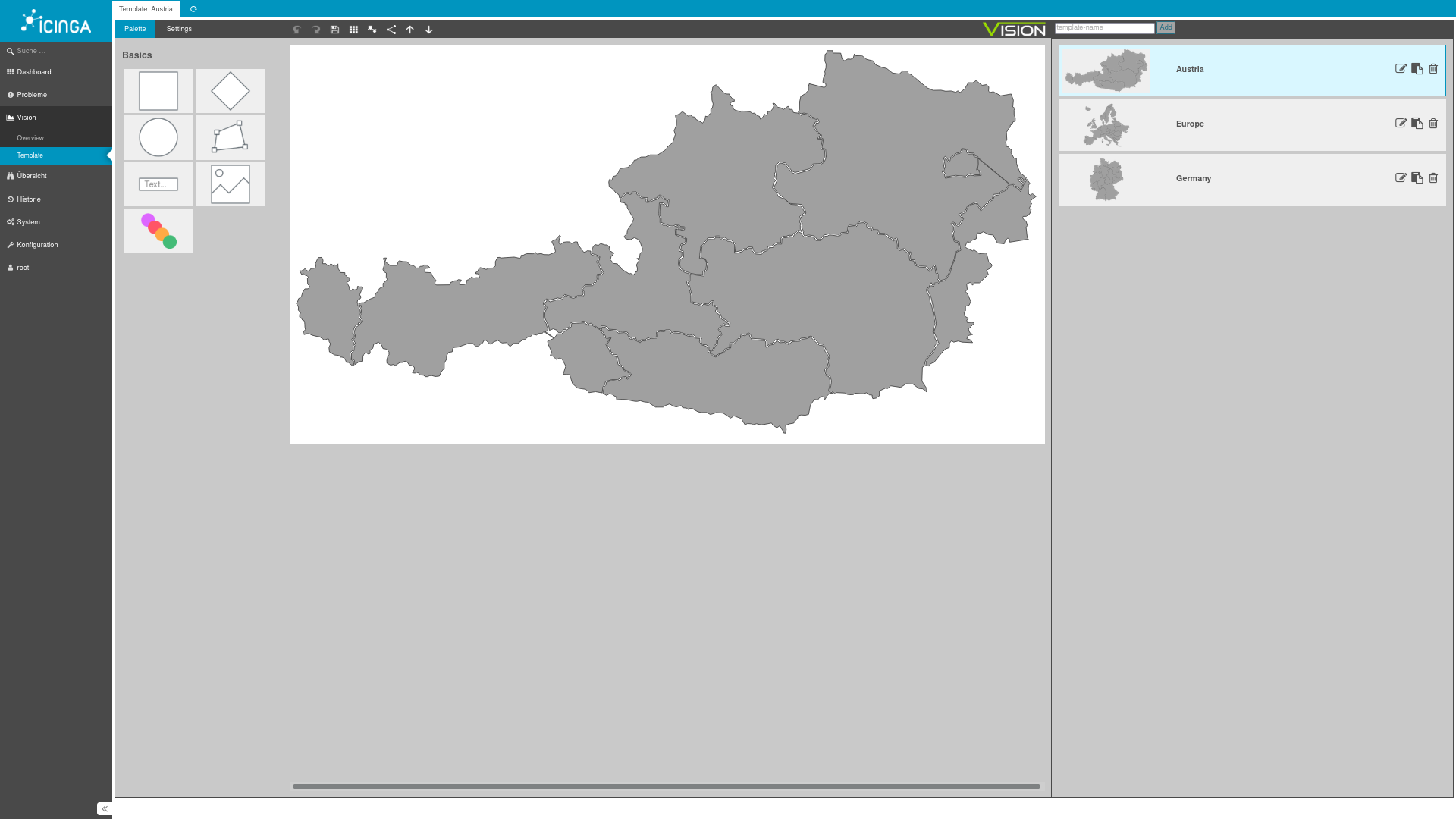Click the Basics palette heading
Viewport: 1456px width, 819px height.
tap(137, 55)
